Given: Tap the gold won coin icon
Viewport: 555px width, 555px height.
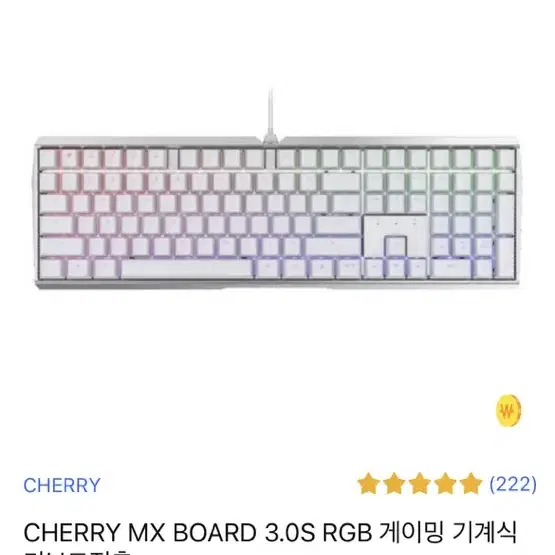Looking at the screenshot, I should [x=509, y=412].
